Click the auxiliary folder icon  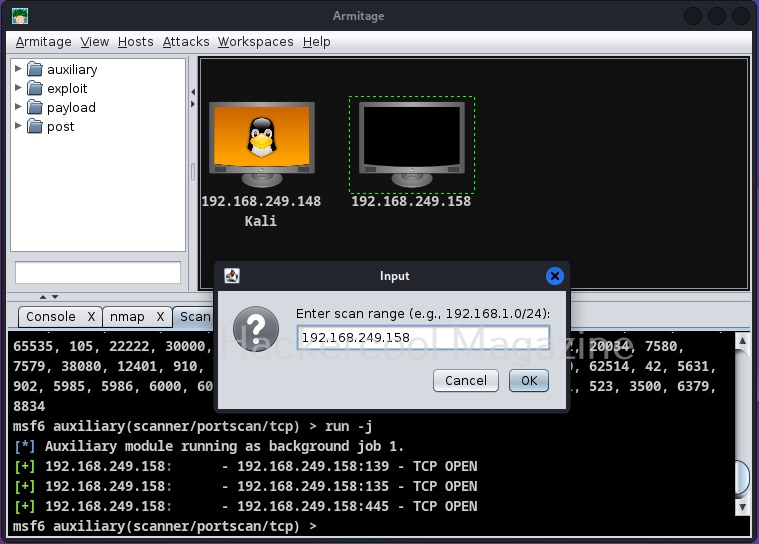[x=34, y=69]
